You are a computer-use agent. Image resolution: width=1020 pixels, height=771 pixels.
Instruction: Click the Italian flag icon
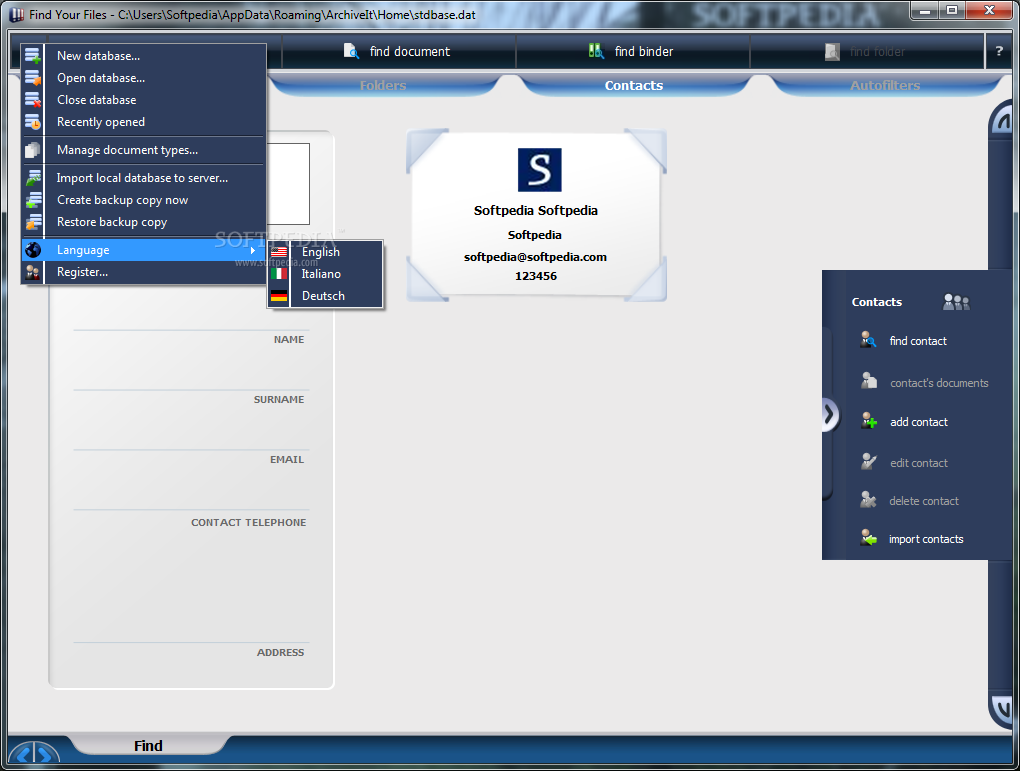click(x=279, y=274)
